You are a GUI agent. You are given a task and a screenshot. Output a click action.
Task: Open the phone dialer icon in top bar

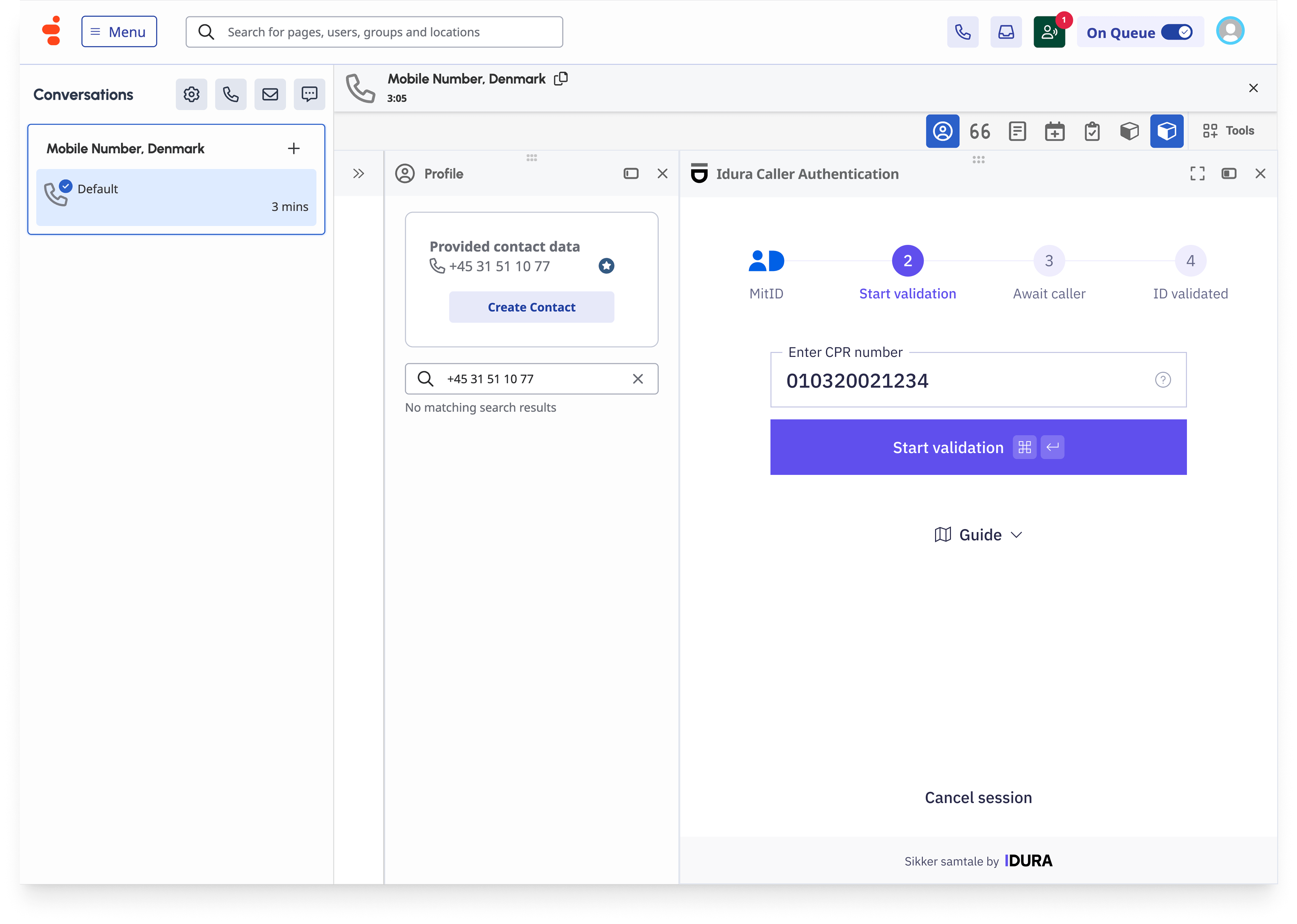(x=963, y=32)
